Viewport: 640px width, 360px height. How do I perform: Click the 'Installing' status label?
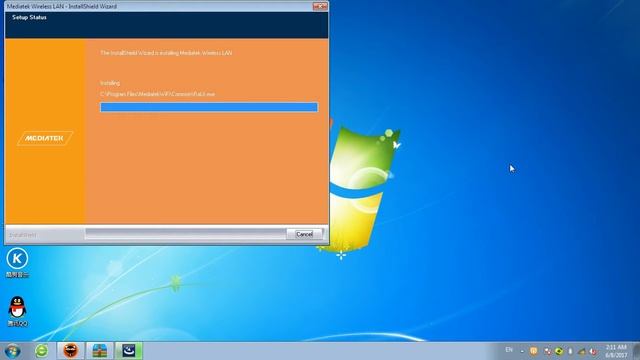[x=110, y=83]
